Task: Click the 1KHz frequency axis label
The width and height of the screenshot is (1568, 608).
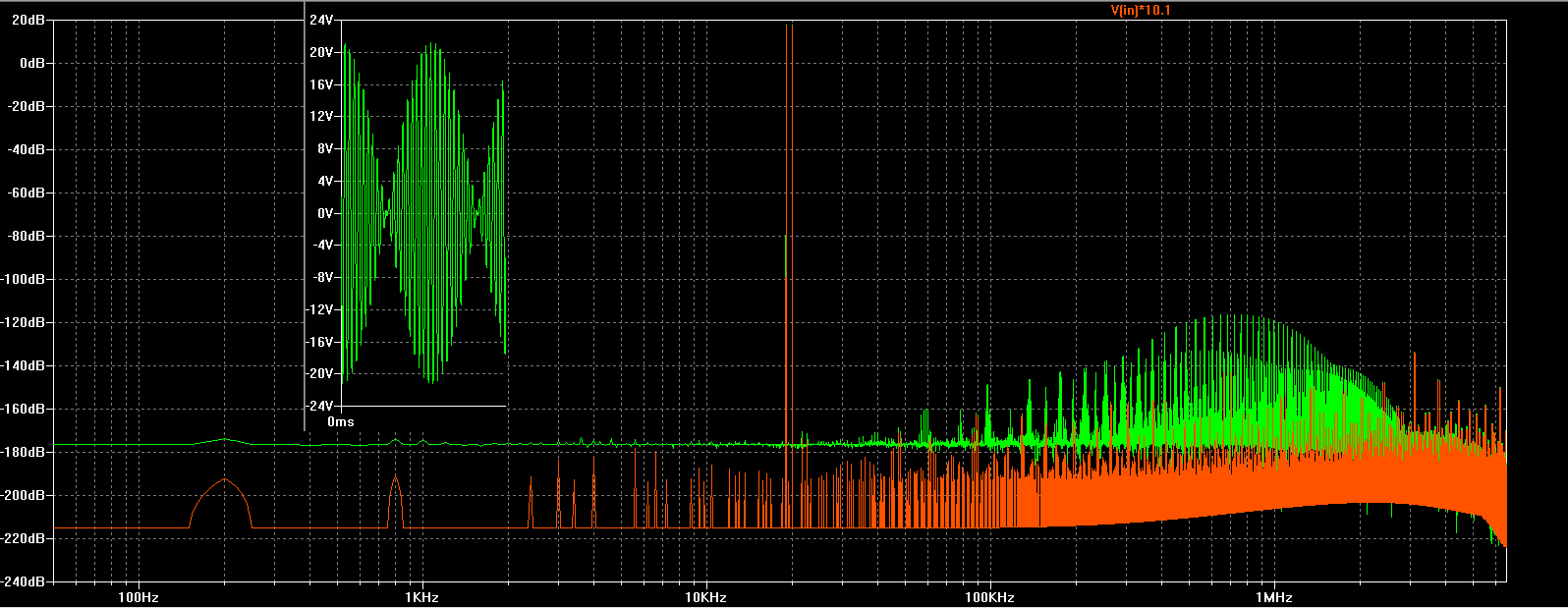Action: coord(422,597)
